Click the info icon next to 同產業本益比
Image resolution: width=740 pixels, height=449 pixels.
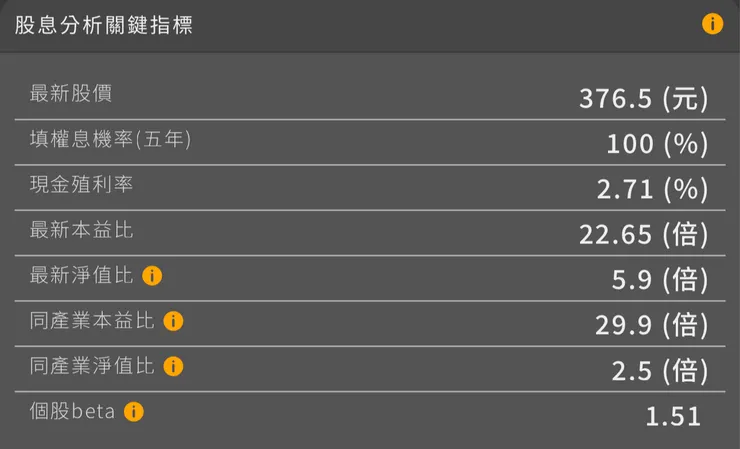[173, 321]
